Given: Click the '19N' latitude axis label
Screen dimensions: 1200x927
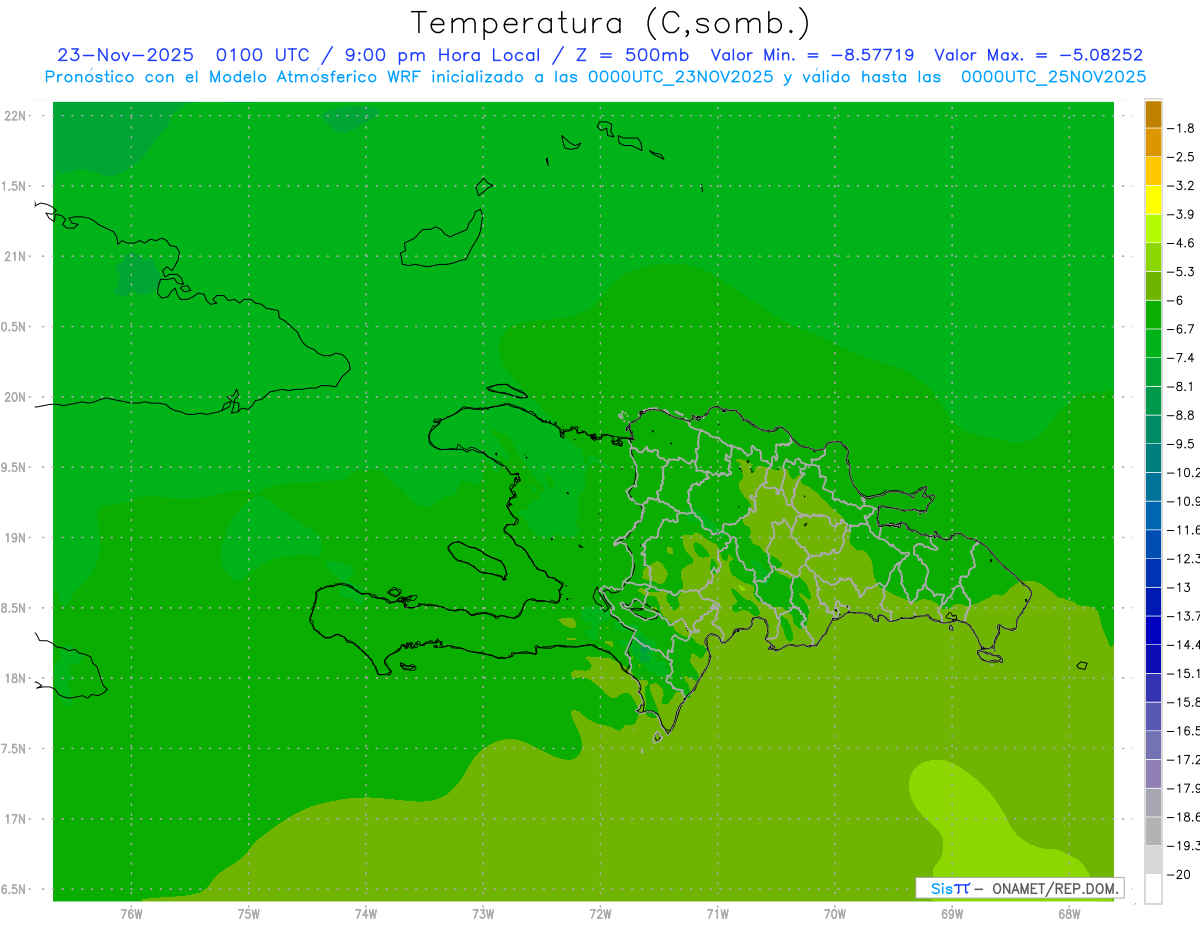Looking at the screenshot, I should coord(14,537).
